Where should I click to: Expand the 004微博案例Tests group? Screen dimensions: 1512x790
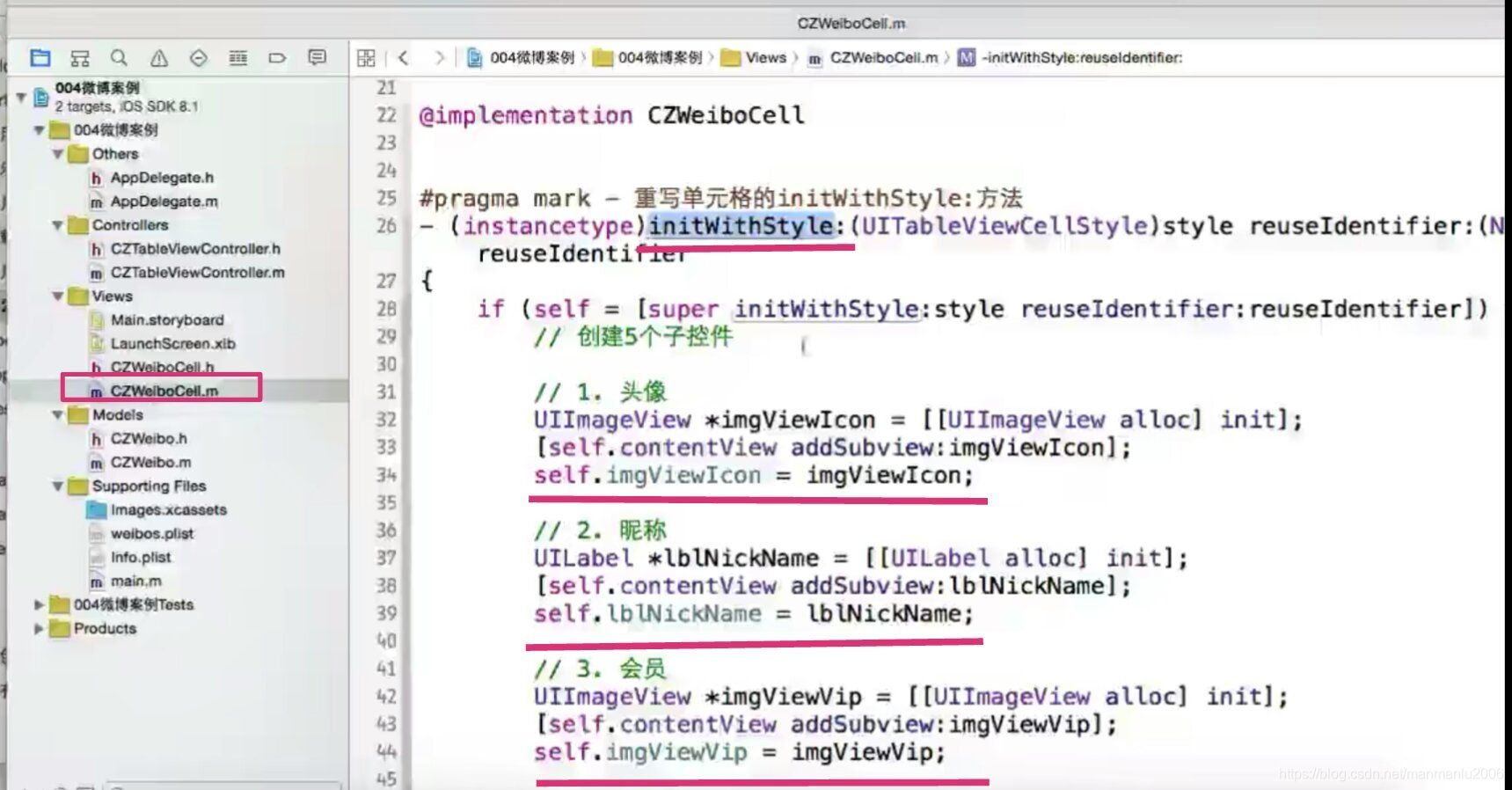pyautogui.click(x=39, y=605)
